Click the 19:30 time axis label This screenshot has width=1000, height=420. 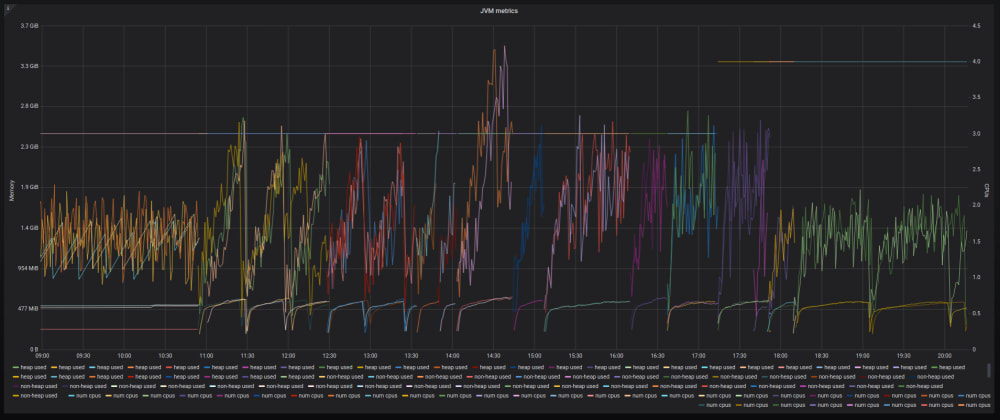(x=904, y=356)
